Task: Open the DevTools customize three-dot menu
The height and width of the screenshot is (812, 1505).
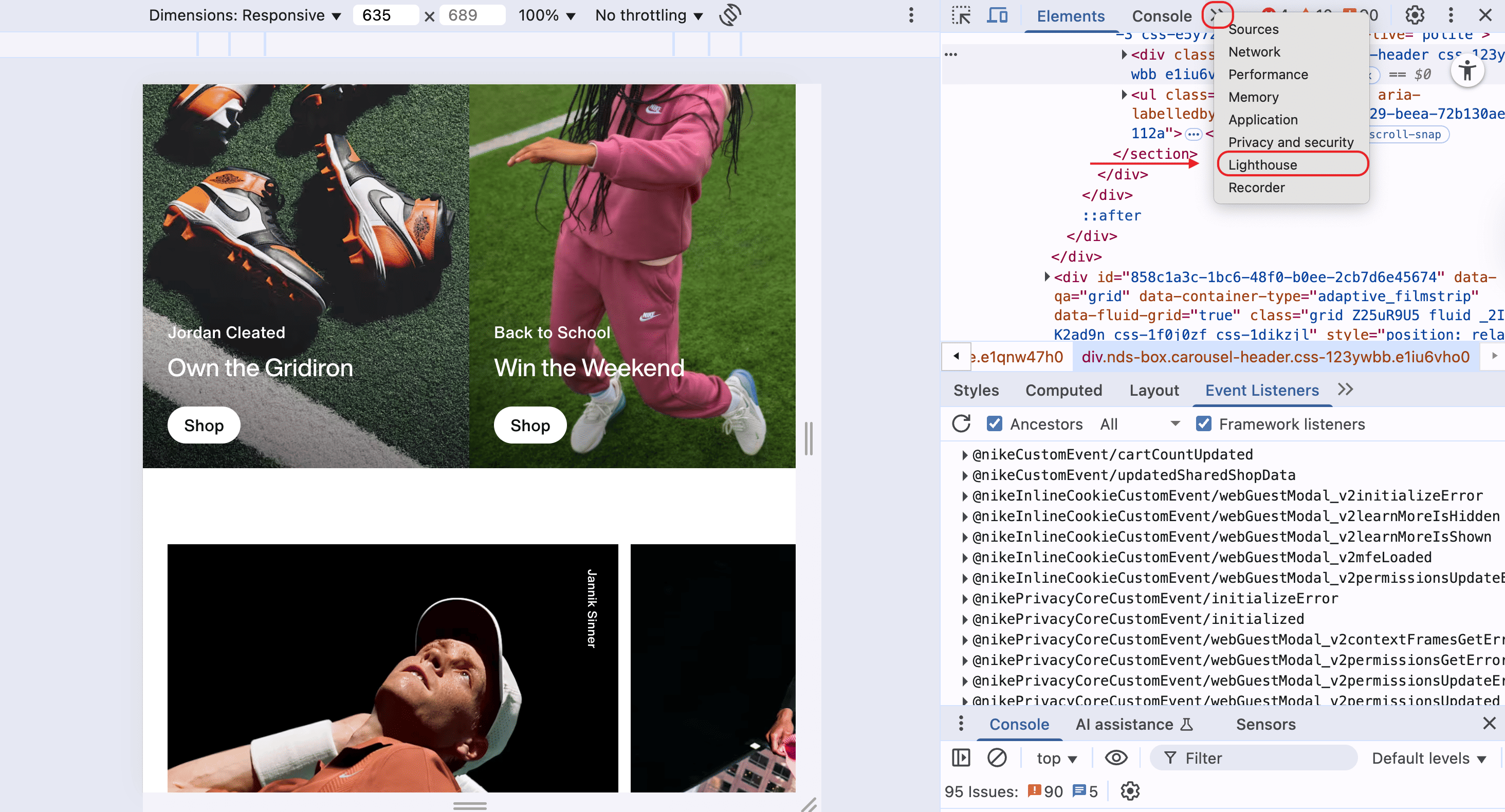Action: [x=1451, y=15]
